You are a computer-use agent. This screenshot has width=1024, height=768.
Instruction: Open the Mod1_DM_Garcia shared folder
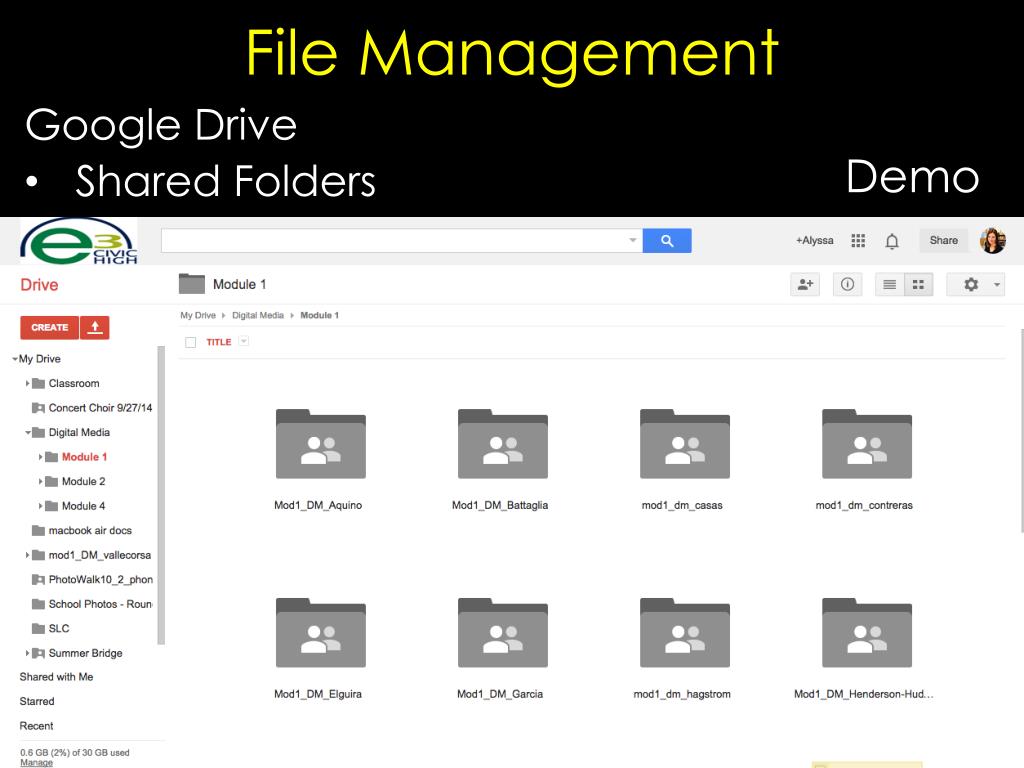pos(502,633)
